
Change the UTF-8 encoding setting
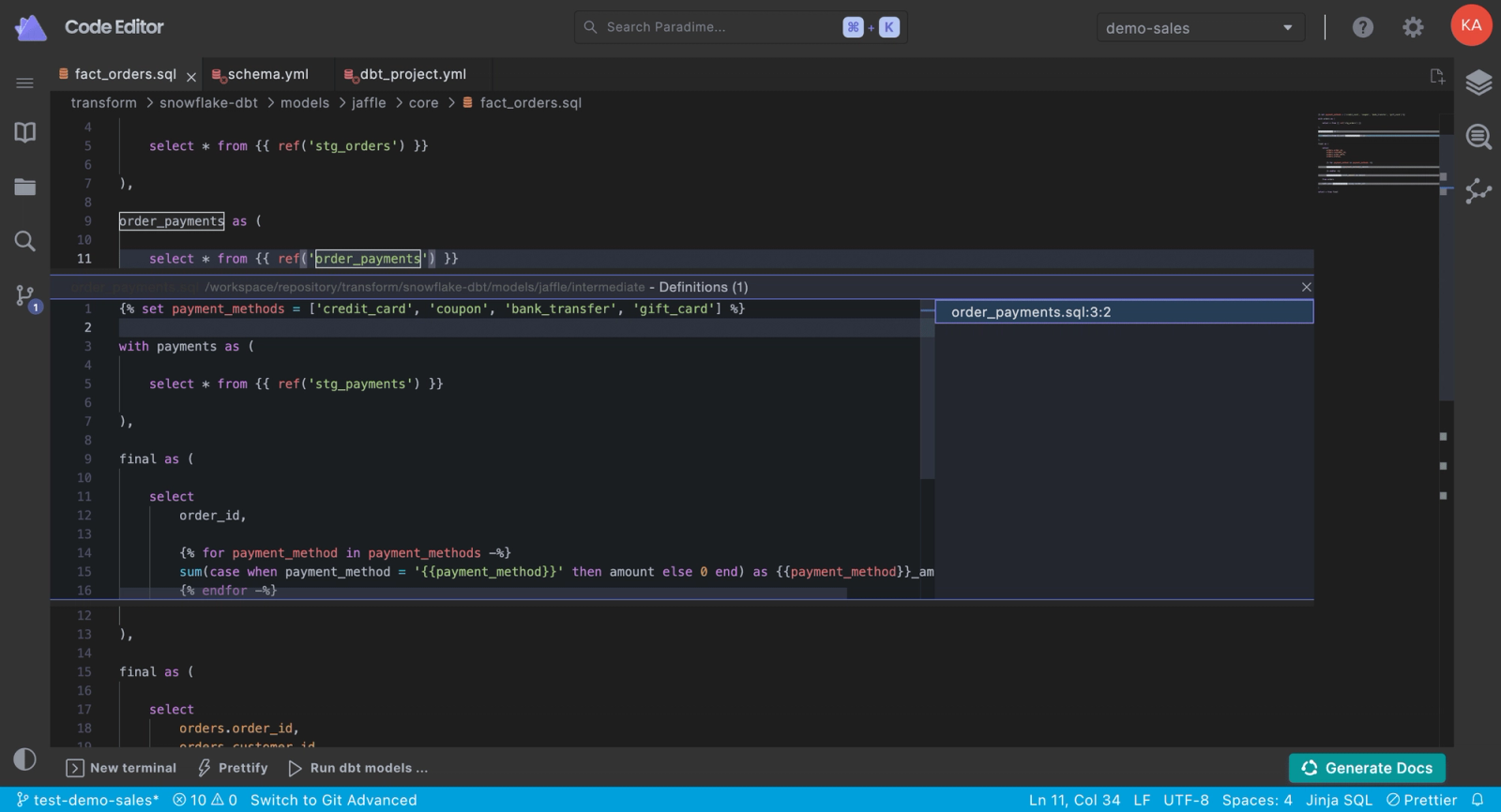1186,800
